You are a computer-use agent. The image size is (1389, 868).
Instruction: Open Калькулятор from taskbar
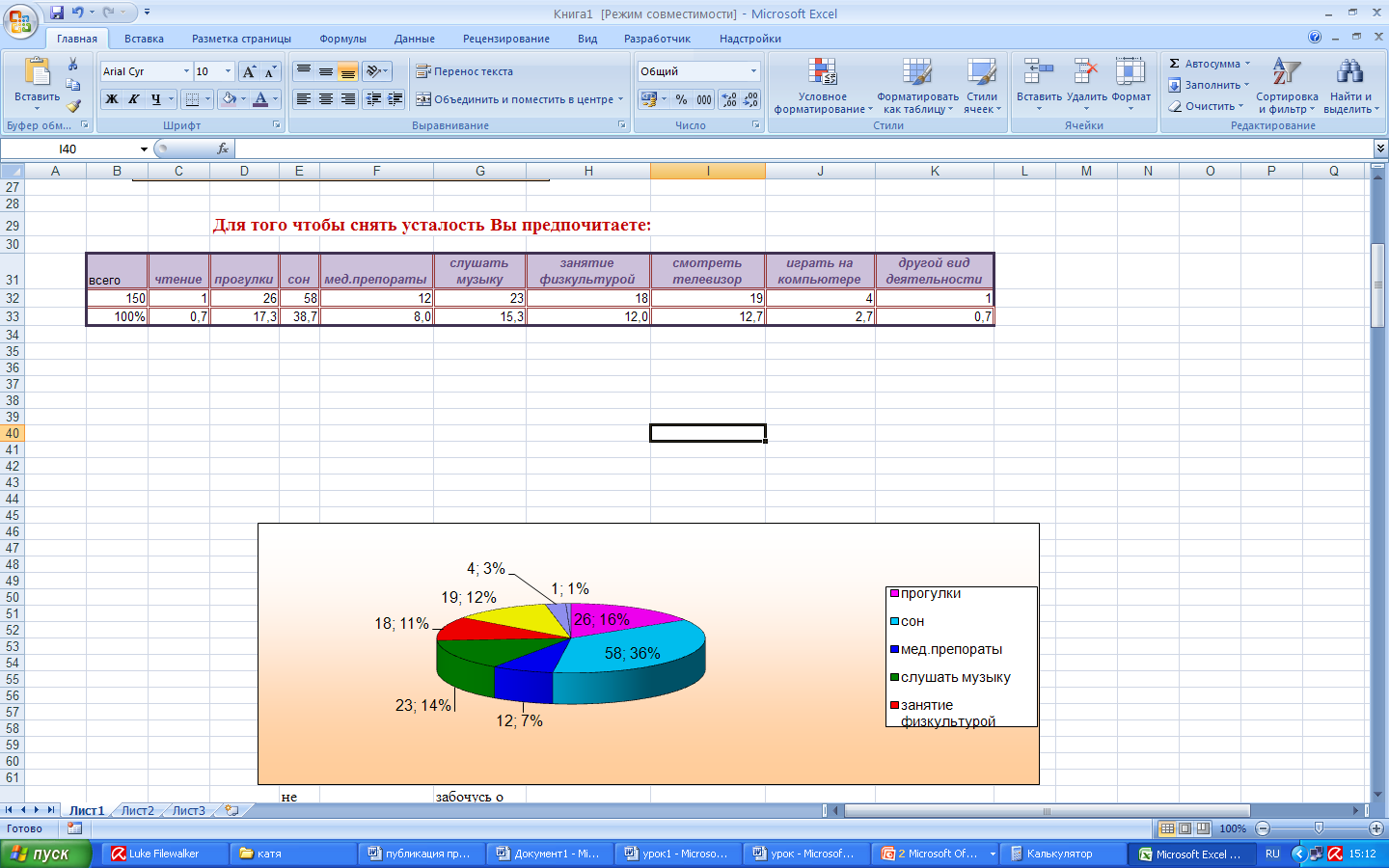click(1061, 854)
